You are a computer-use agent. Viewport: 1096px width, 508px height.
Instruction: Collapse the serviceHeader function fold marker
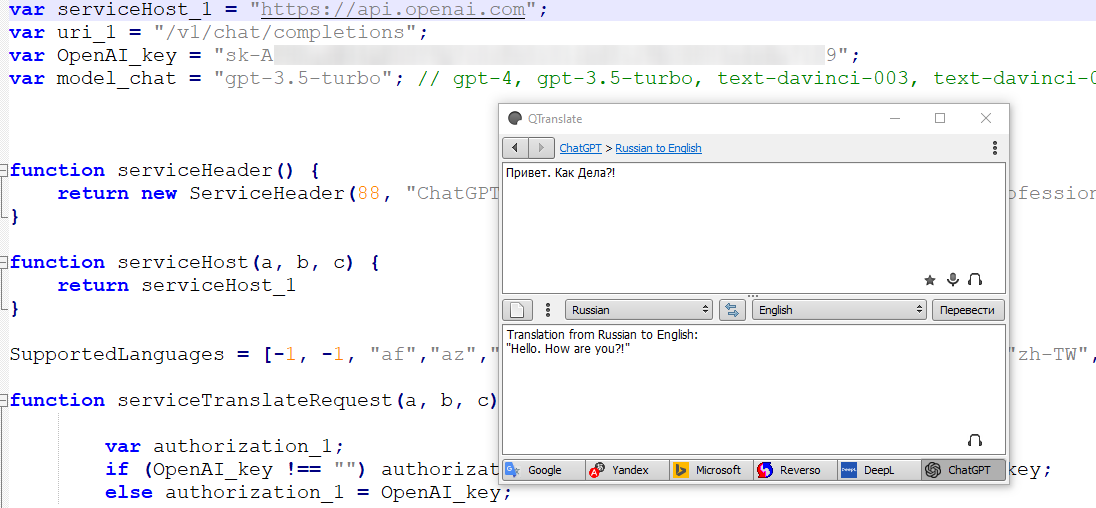pyautogui.click(x=4, y=170)
